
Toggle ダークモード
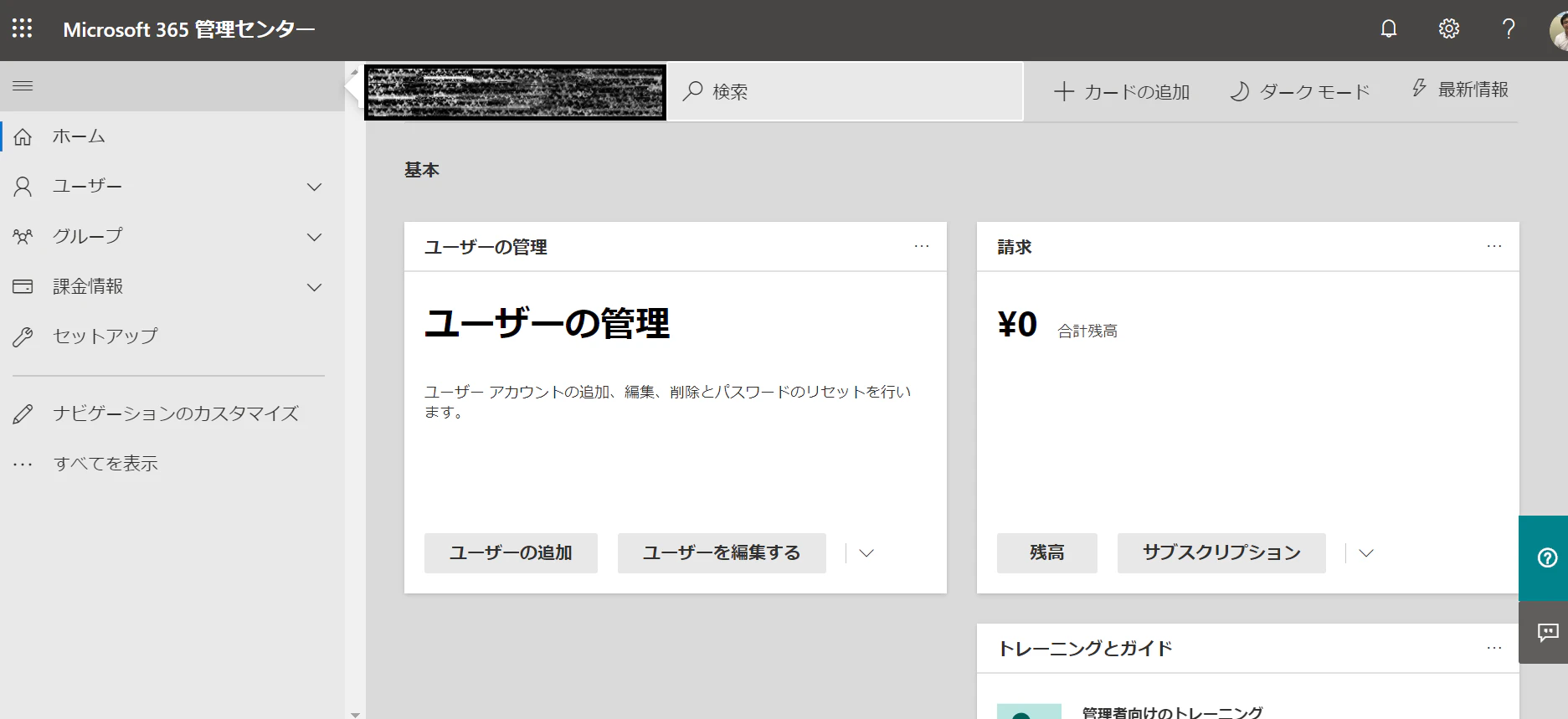click(1299, 91)
